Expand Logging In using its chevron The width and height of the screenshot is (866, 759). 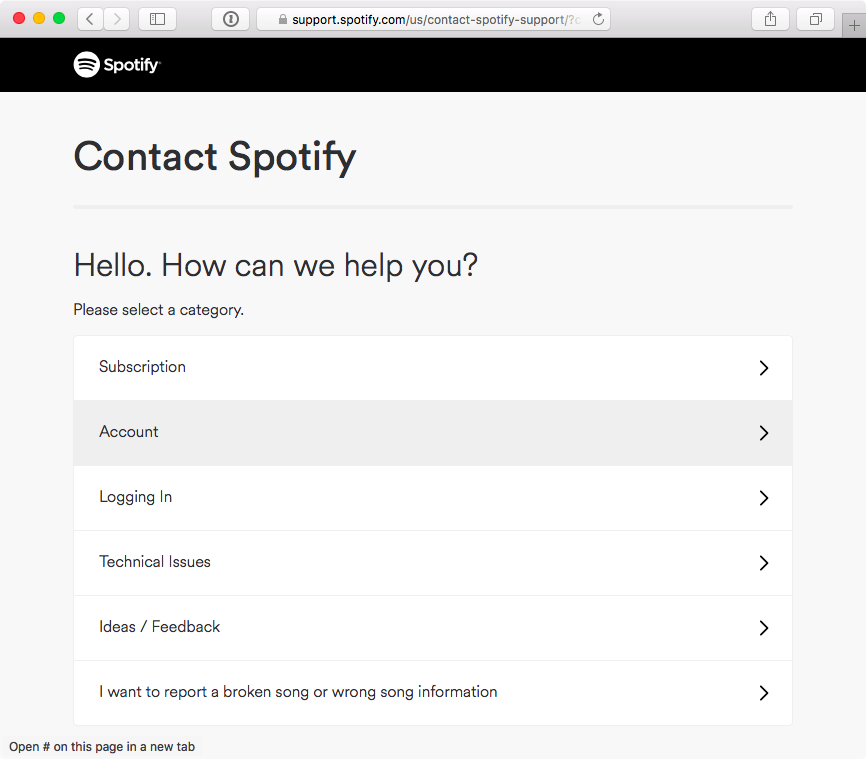tap(764, 498)
